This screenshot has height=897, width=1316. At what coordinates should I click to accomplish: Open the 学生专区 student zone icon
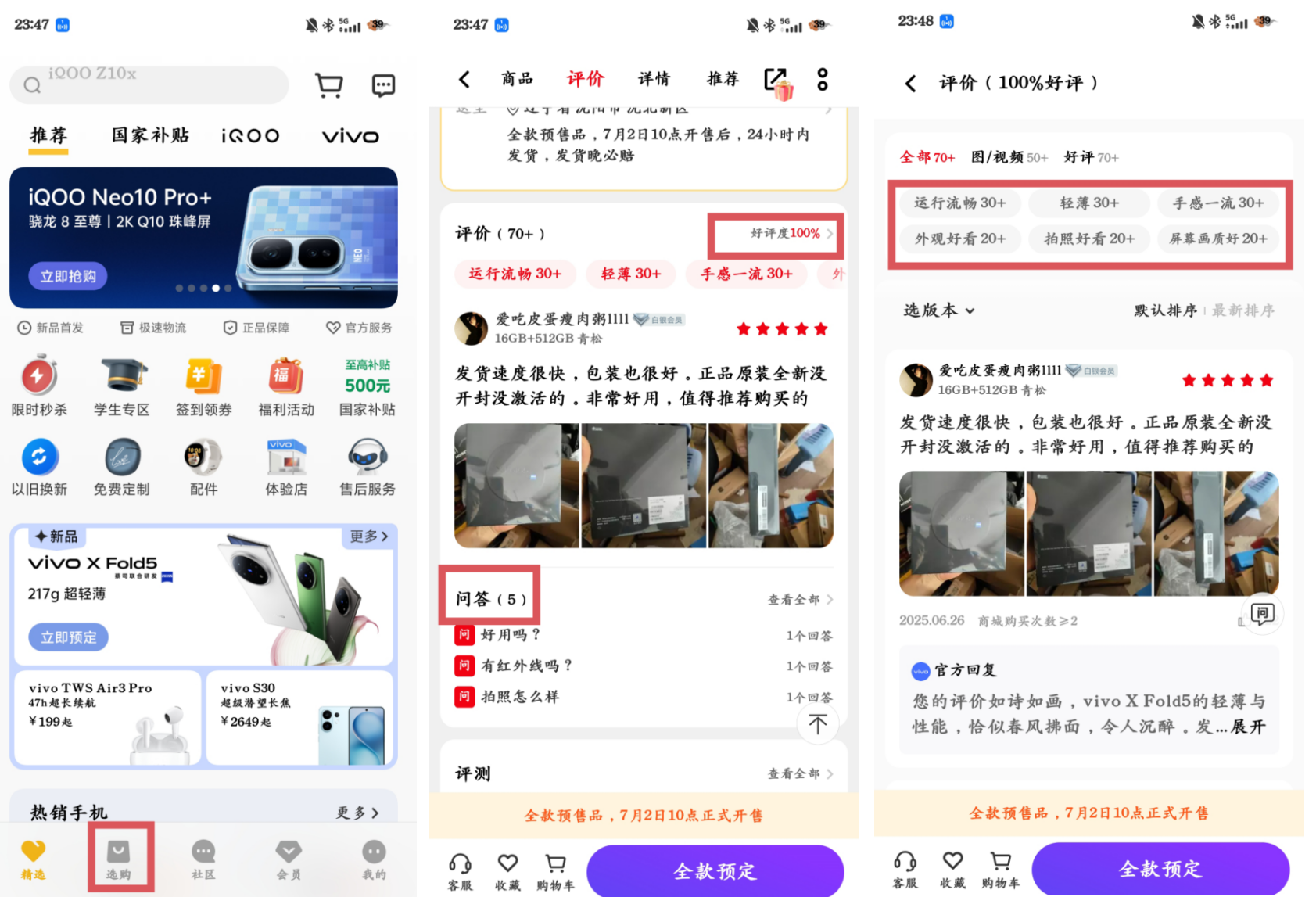pyautogui.click(x=121, y=386)
